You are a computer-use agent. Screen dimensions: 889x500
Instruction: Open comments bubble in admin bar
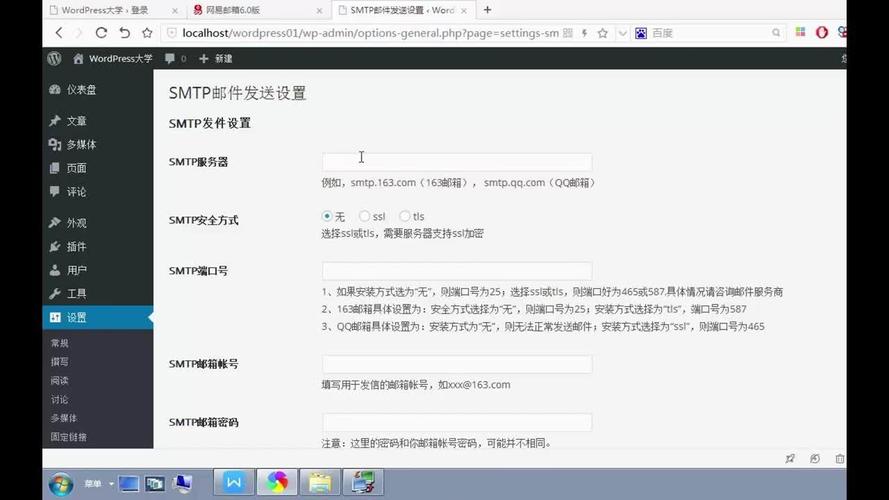[175, 58]
